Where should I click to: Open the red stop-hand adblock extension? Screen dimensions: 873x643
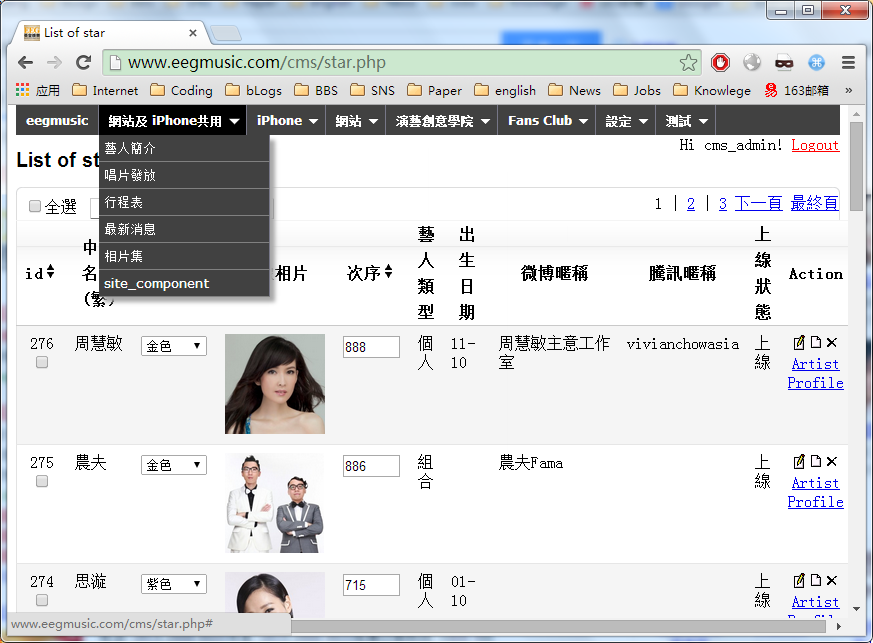[x=720, y=62]
